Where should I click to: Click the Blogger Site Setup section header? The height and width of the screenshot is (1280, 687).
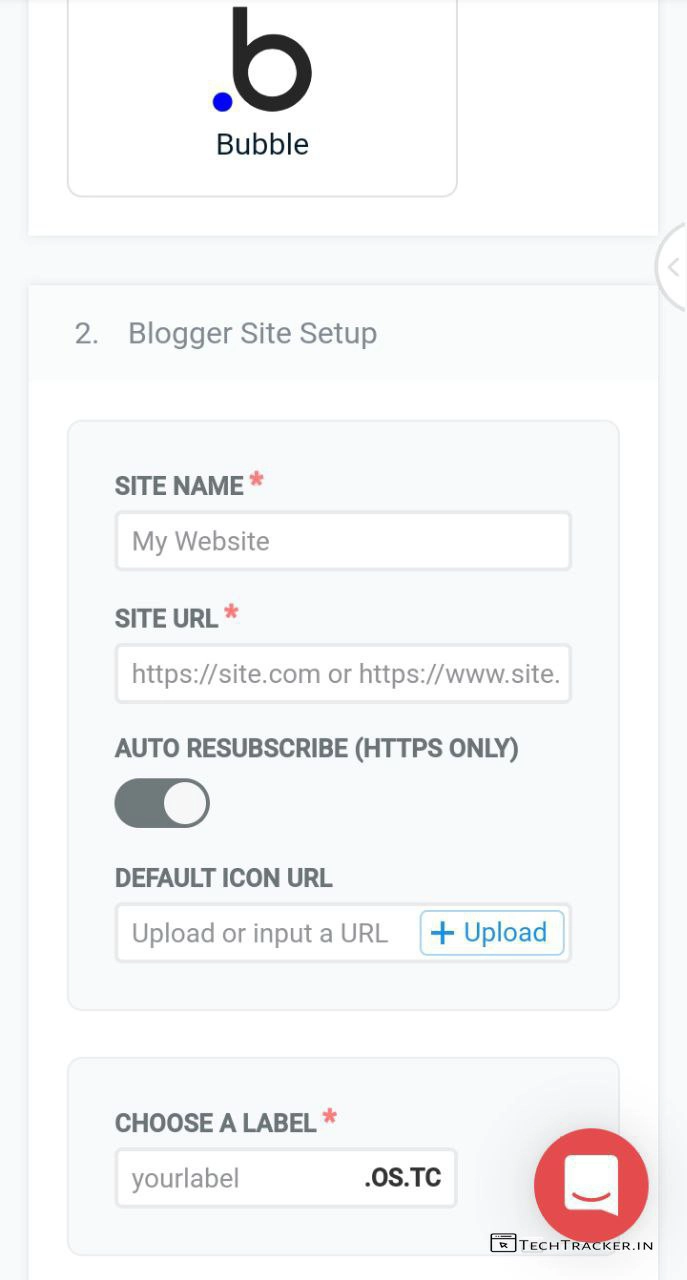coord(252,333)
